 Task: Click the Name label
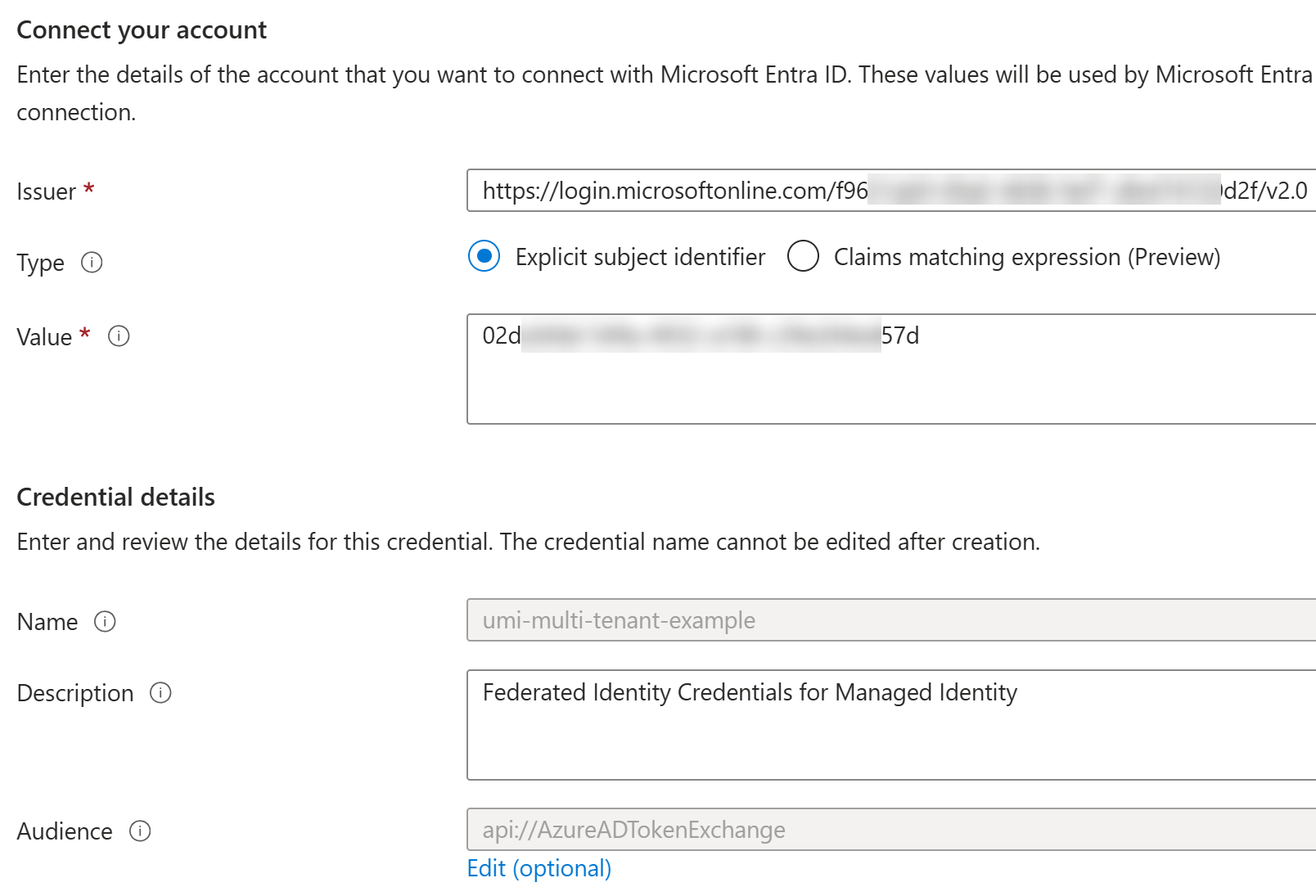click(47, 622)
